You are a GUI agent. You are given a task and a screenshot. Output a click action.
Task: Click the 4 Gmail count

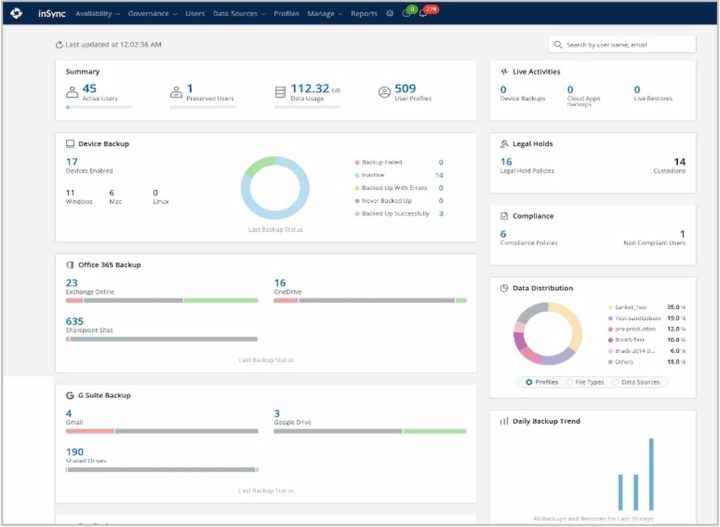(69, 414)
